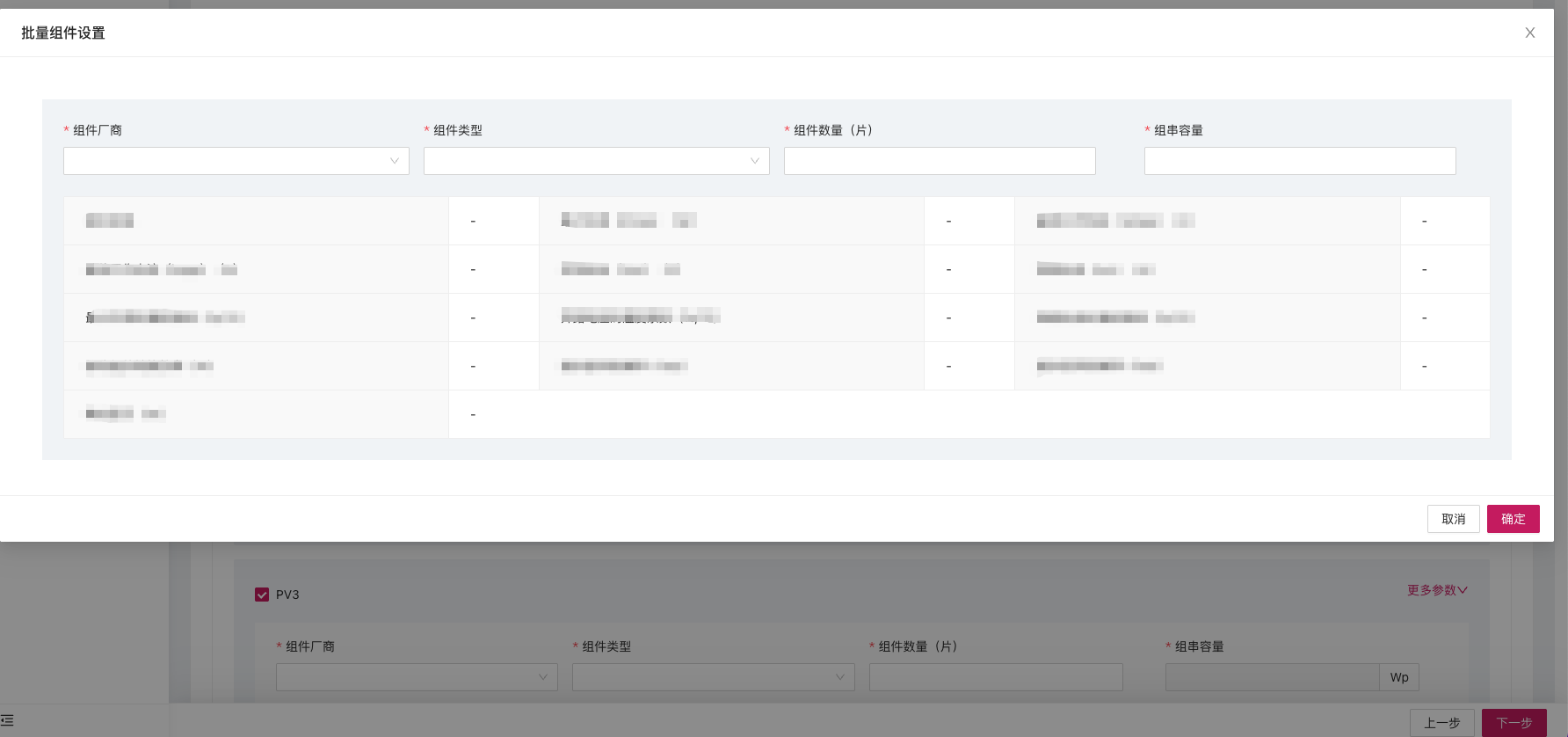This screenshot has width=1568, height=737.
Task: Click the 下一步 button
Action: click(x=1514, y=723)
